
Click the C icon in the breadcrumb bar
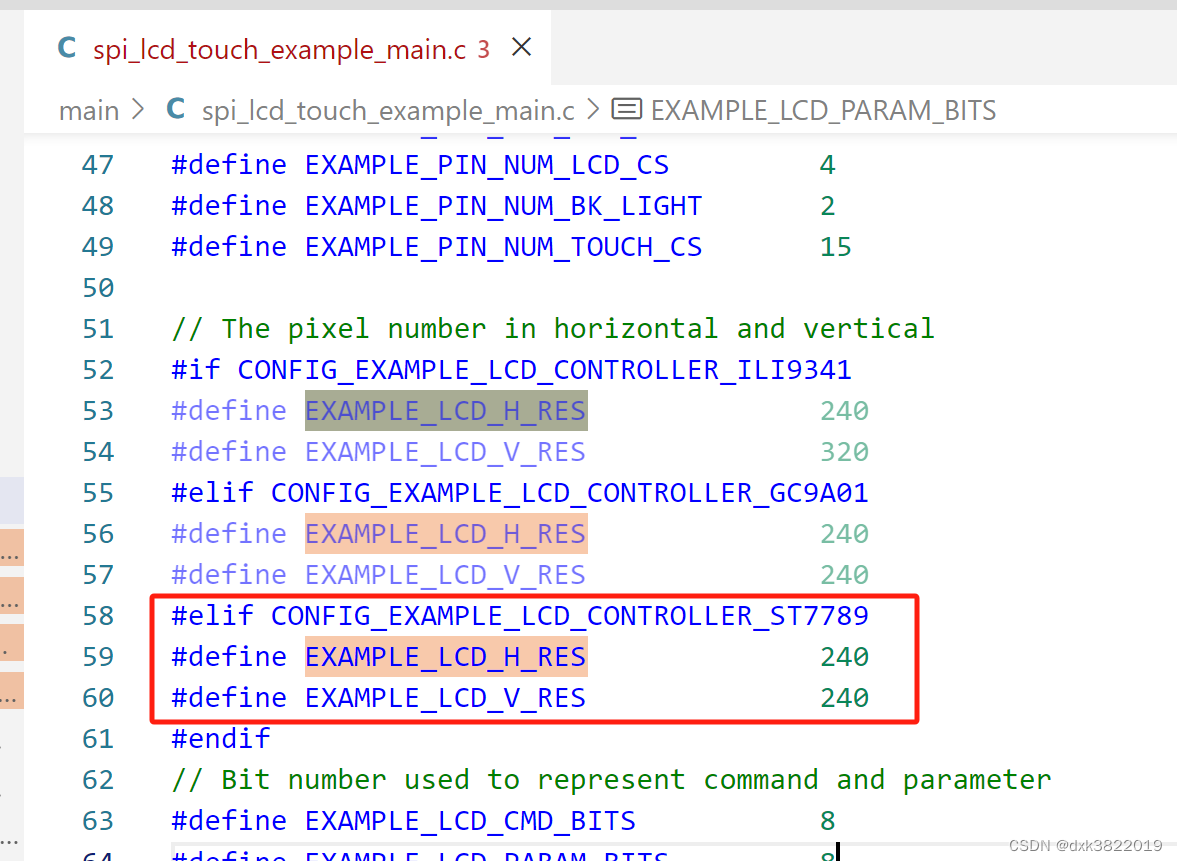click(x=175, y=110)
